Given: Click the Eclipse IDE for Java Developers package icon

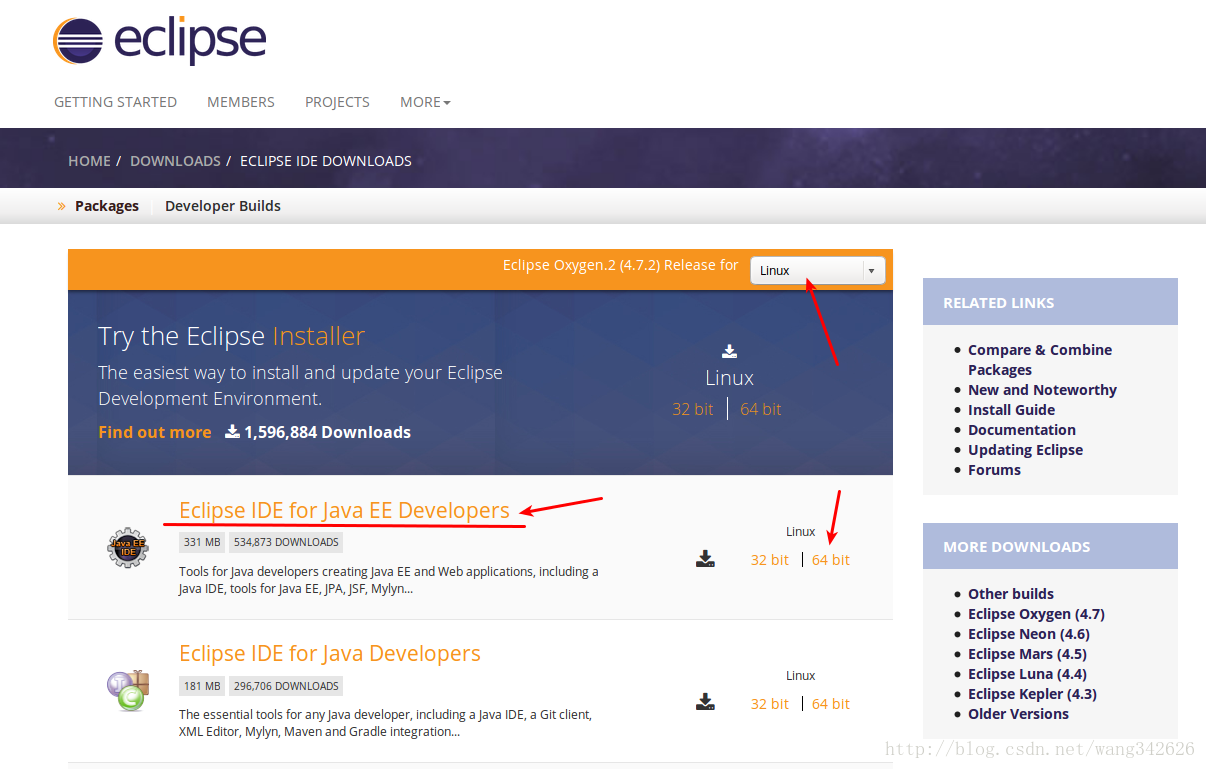Looking at the screenshot, I should click(127, 691).
